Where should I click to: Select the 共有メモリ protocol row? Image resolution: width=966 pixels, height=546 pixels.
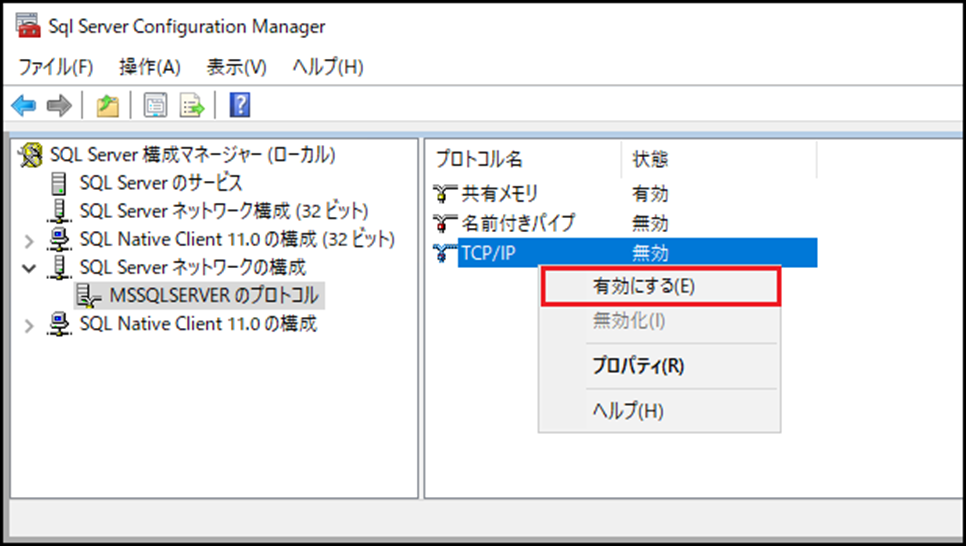tap(624, 194)
